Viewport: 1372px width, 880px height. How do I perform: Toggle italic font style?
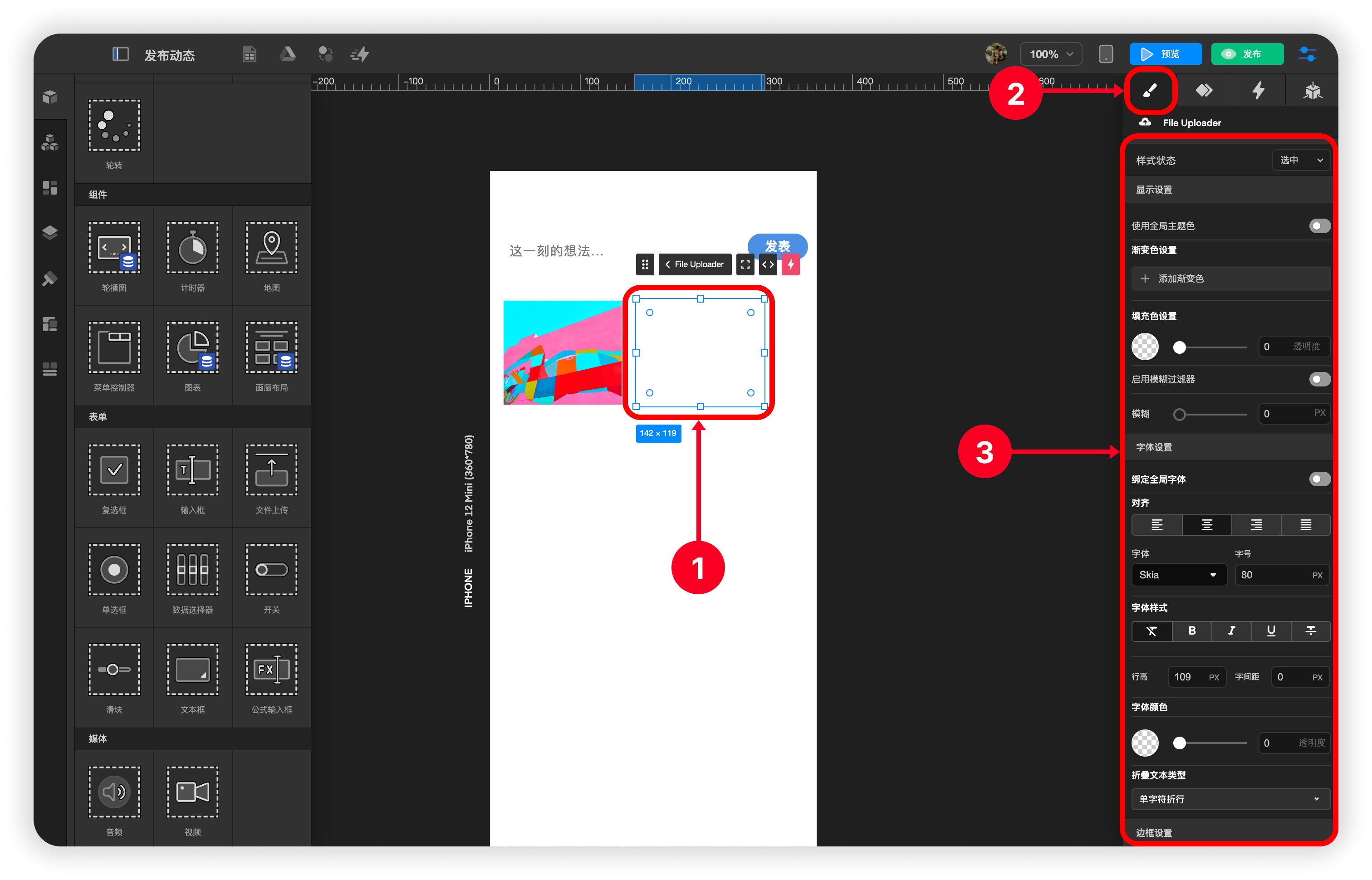[1231, 631]
